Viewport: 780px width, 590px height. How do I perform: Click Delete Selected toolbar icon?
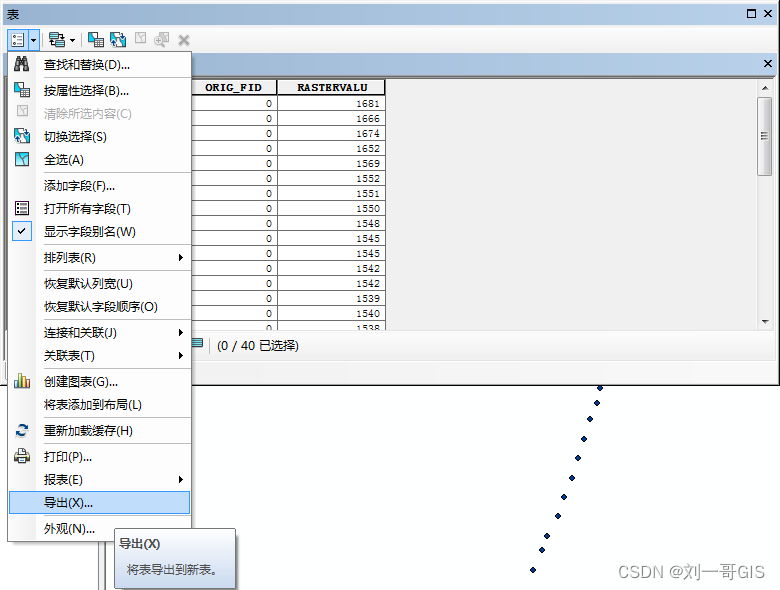[x=184, y=40]
